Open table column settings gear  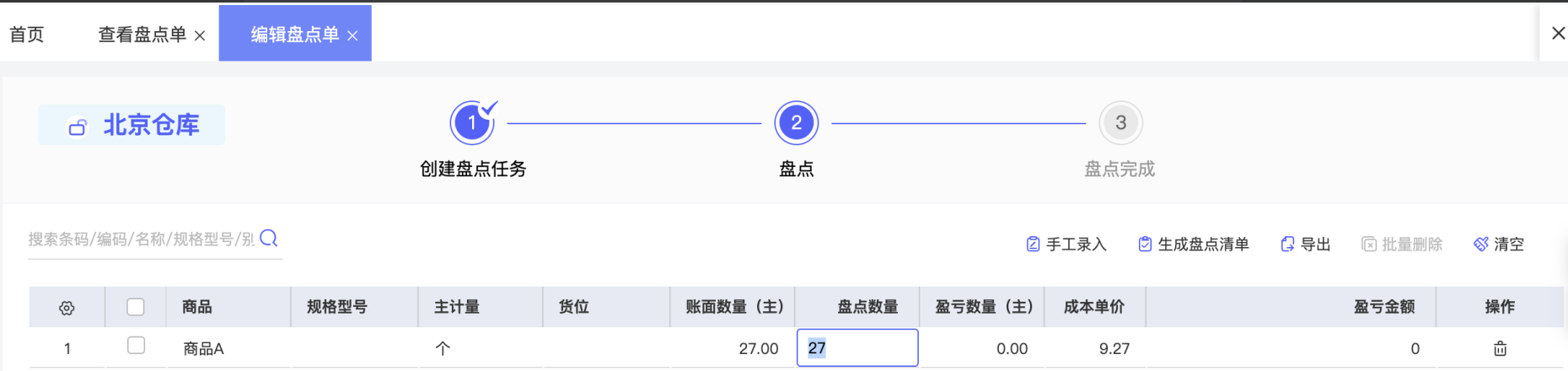click(67, 308)
